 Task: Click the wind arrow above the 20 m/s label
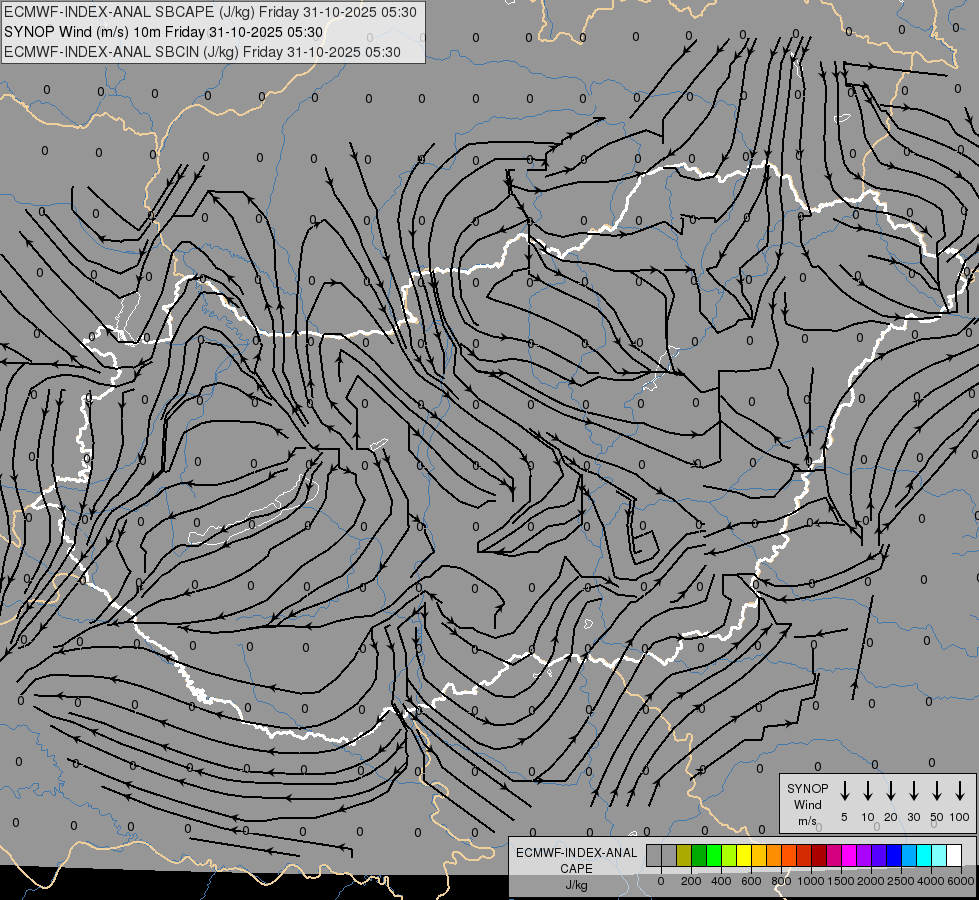click(x=890, y=790)
